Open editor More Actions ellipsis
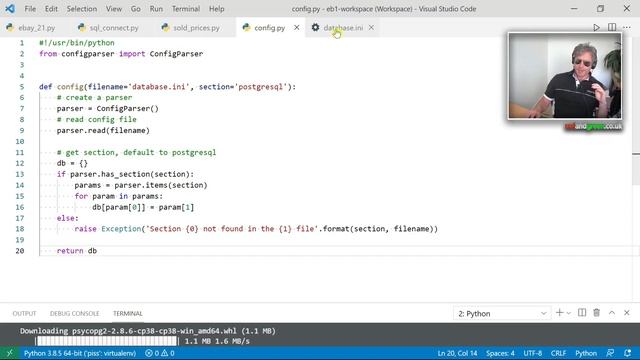This screenshot has height=360, width=640. (x=627, y=27)
